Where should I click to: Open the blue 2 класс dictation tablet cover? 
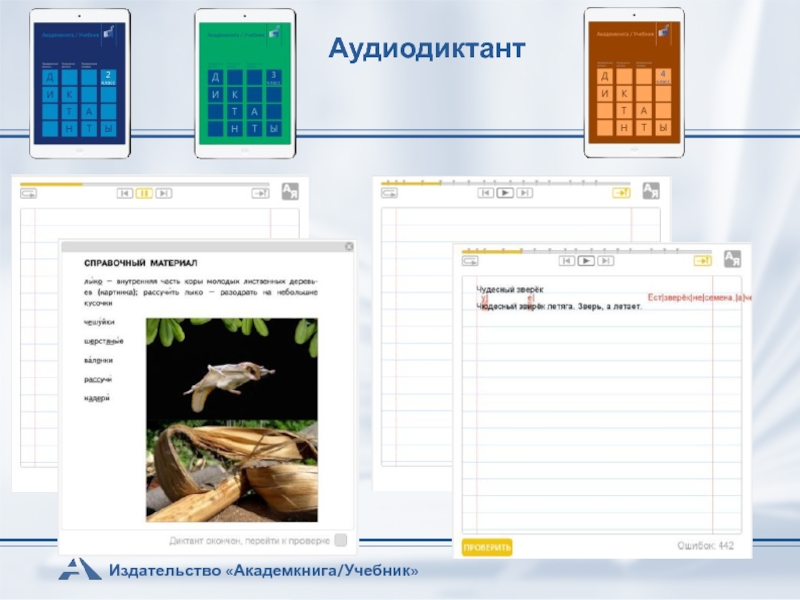80,83
